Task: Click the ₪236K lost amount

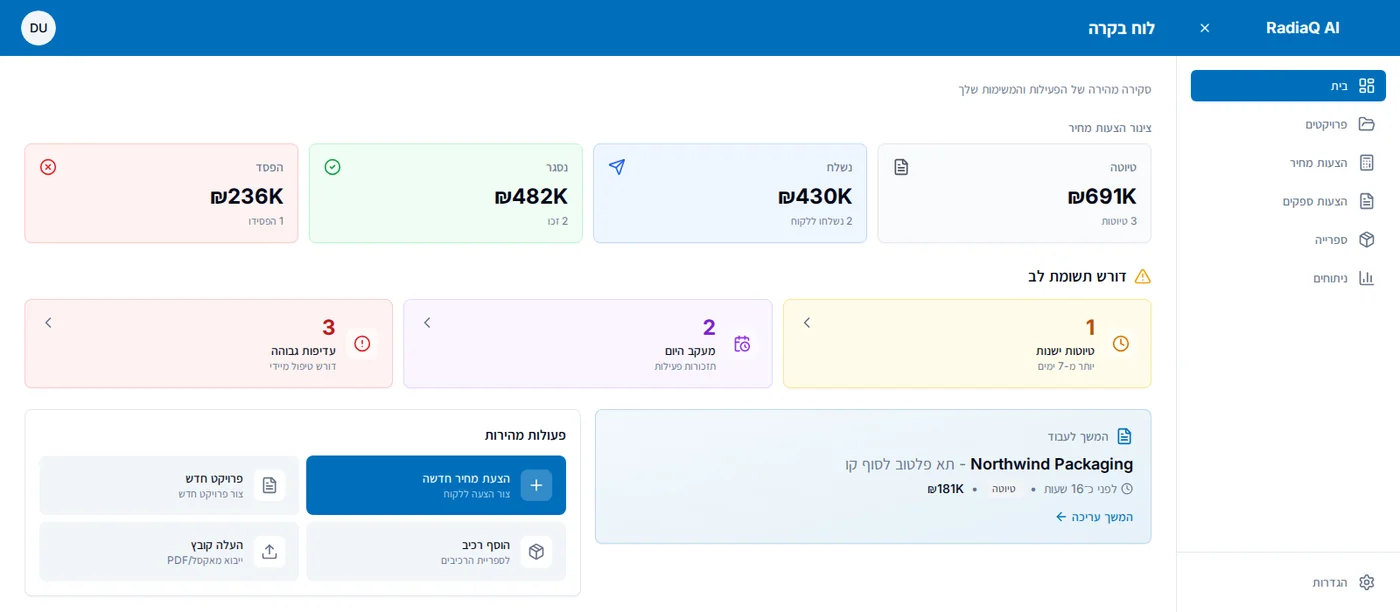Action: pos(247,196)
